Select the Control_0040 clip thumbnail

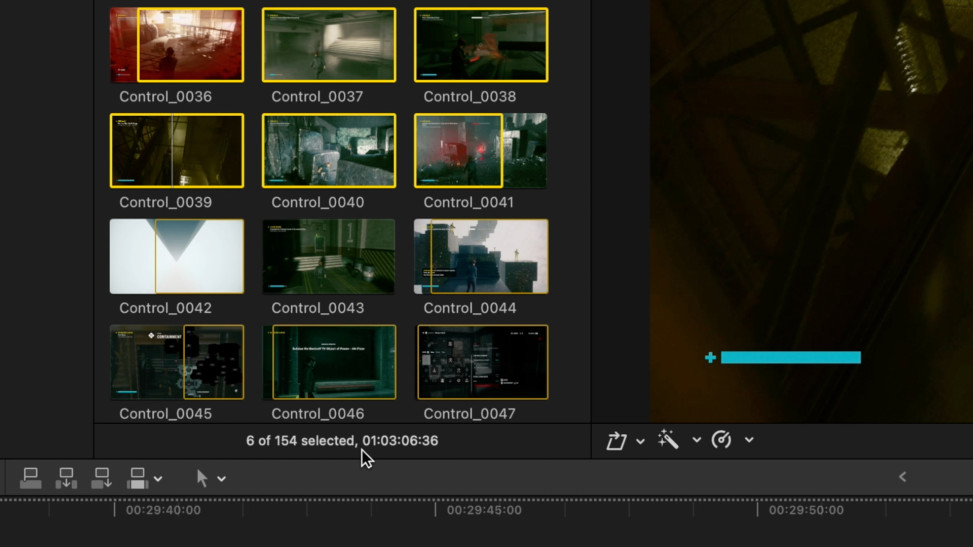[x=329, y=150]
